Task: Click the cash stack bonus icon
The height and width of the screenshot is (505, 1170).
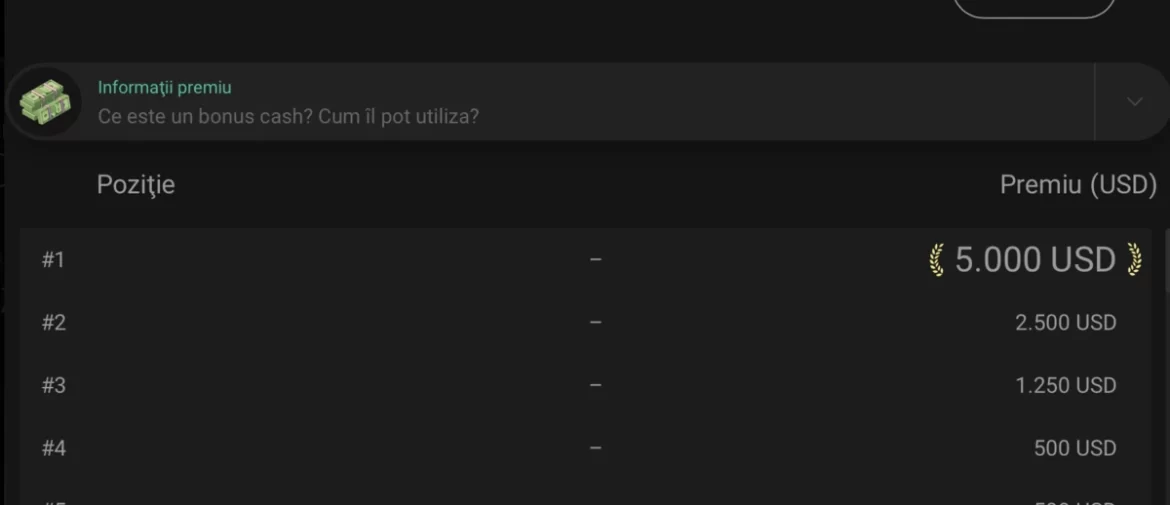Action: [43, 101]
